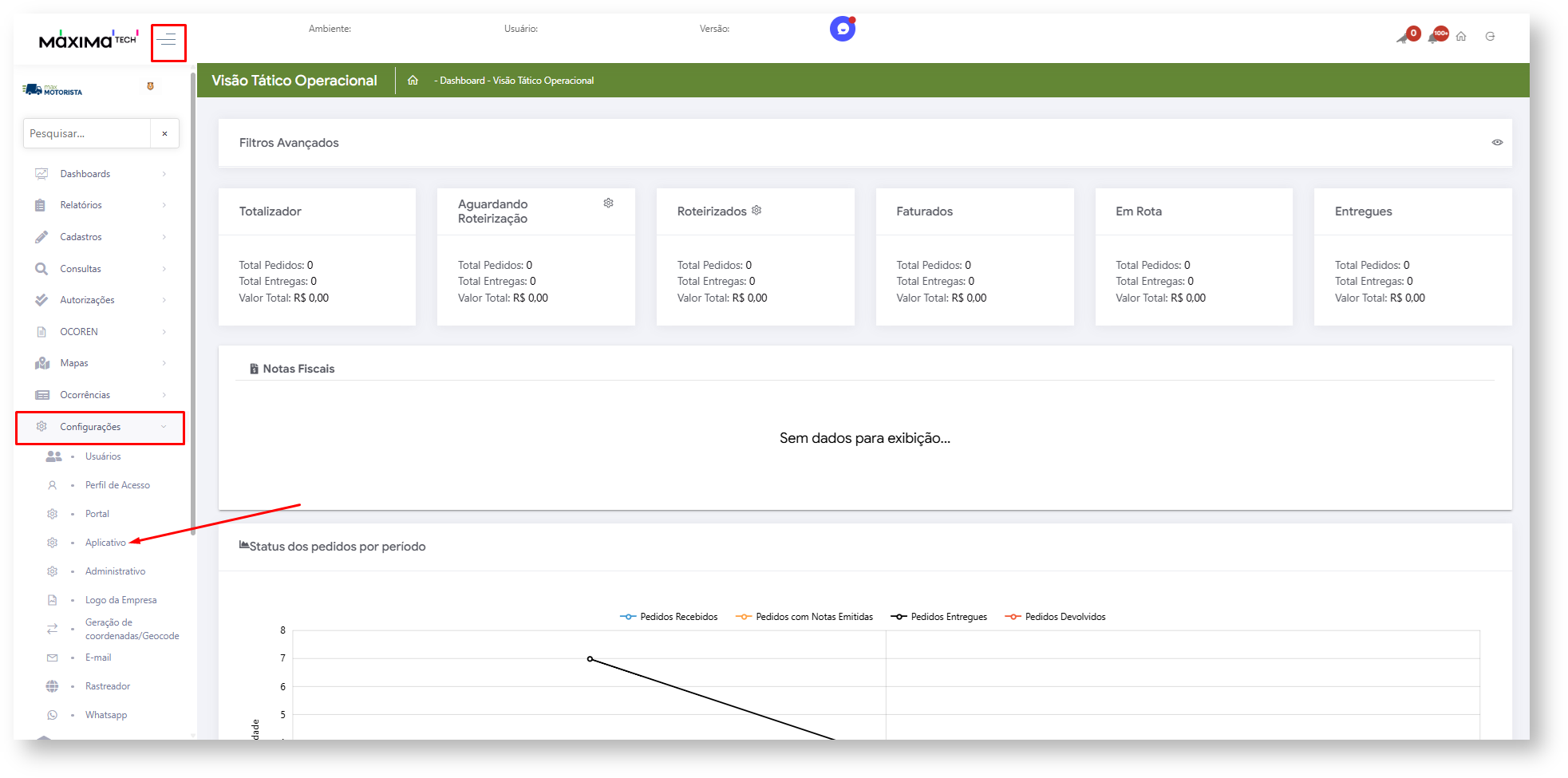Toggle the Pedidos Recebidos legend series

pyautogui.click(x=669, y=617)
